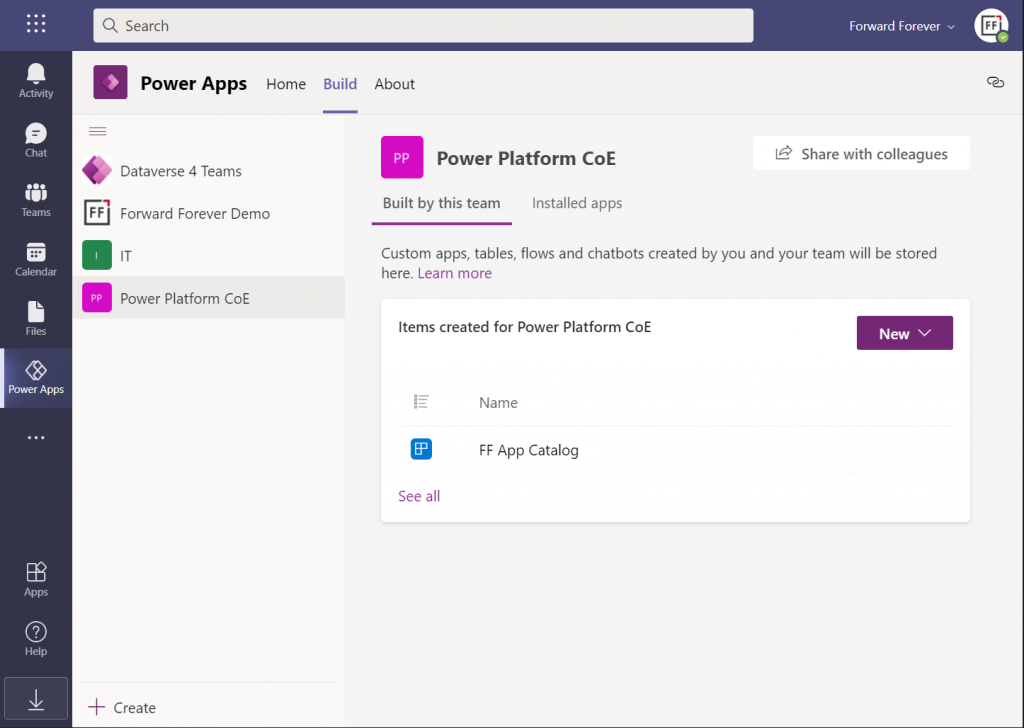Select the IT team
This screenshot has width=1024, height=728.
(209, 256)
